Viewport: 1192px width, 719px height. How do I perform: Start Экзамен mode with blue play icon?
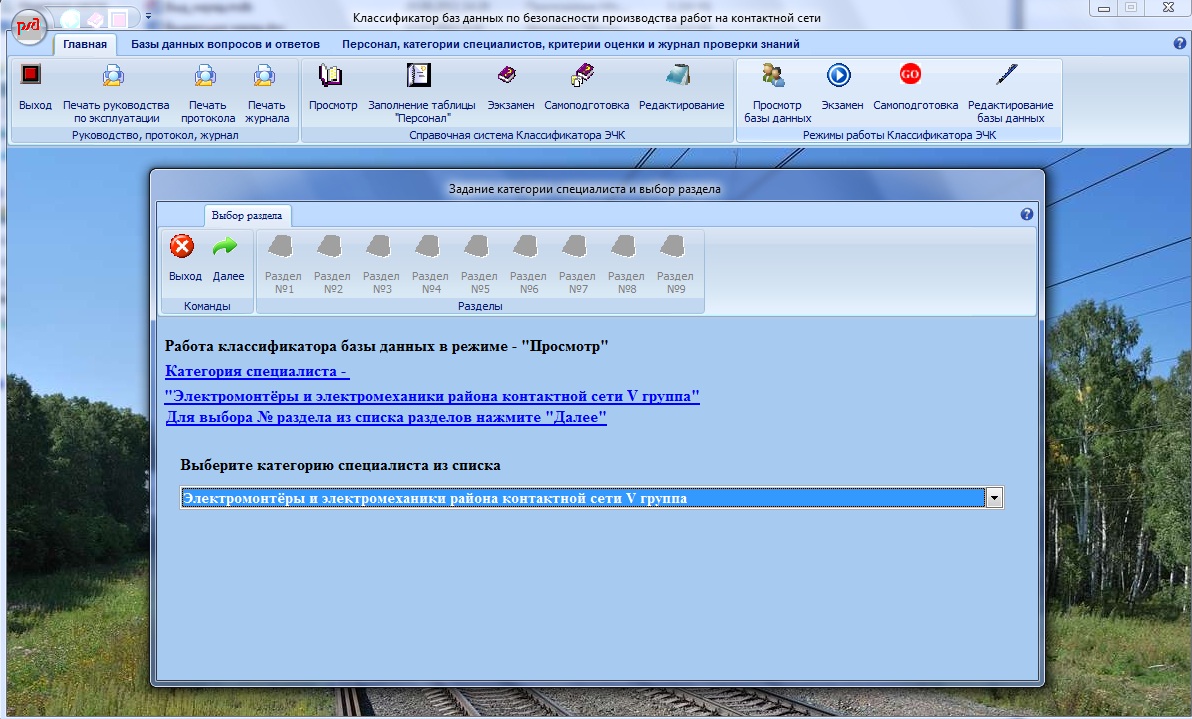pos(841,76)
